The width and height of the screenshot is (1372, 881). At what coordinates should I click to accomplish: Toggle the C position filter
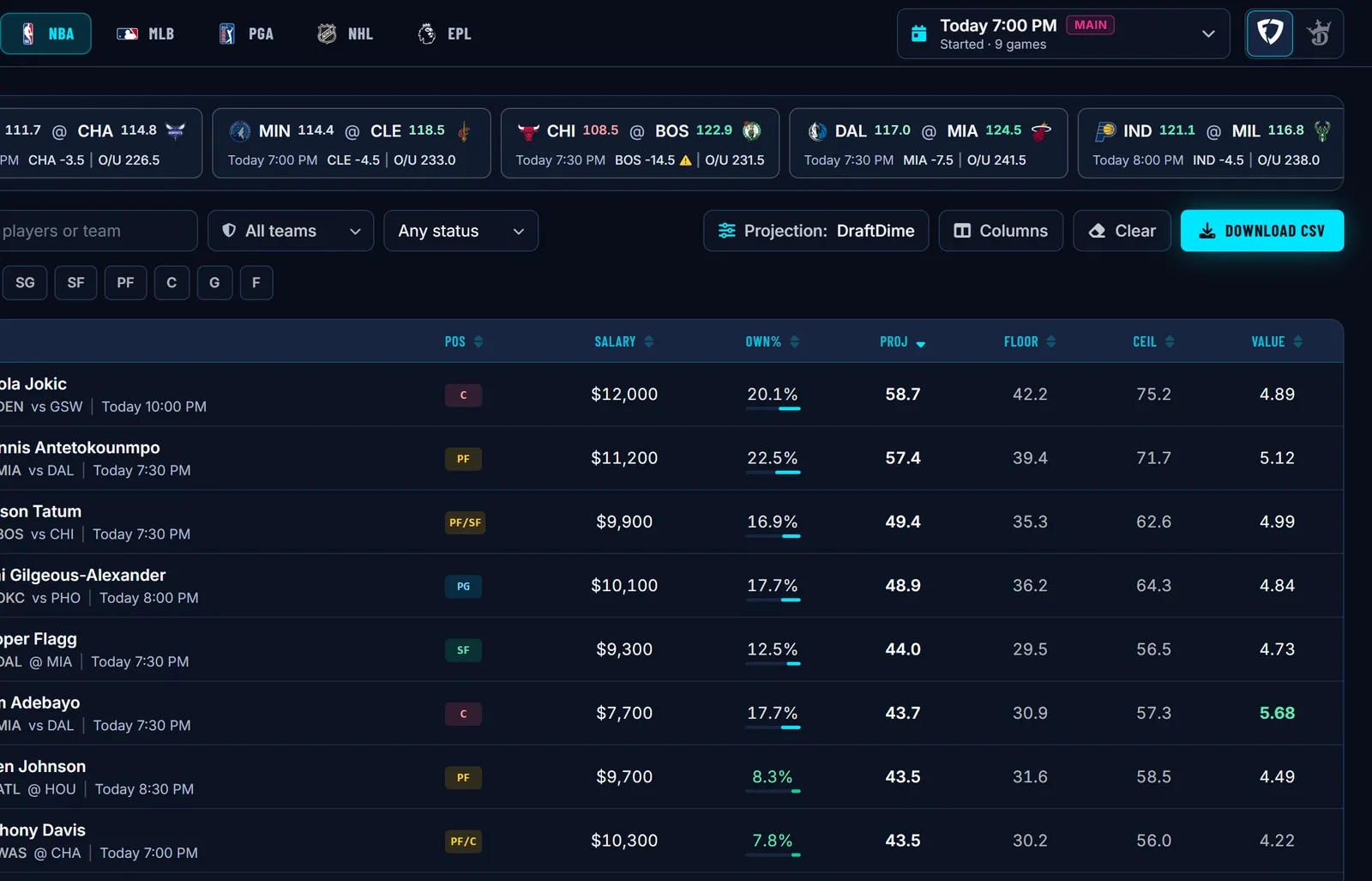coord(171,283)
